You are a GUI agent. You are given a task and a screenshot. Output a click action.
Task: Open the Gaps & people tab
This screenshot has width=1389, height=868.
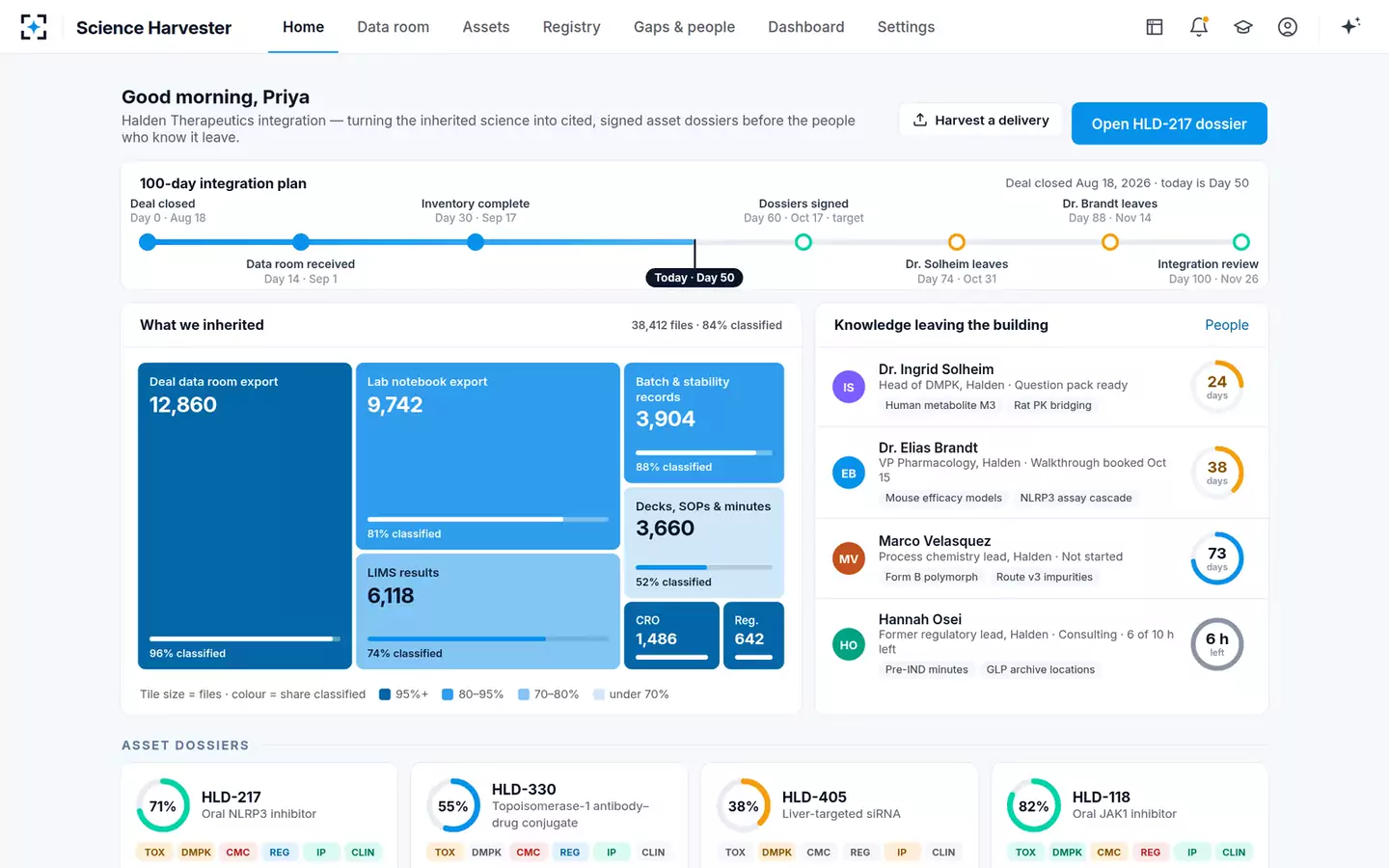[684, 27]
